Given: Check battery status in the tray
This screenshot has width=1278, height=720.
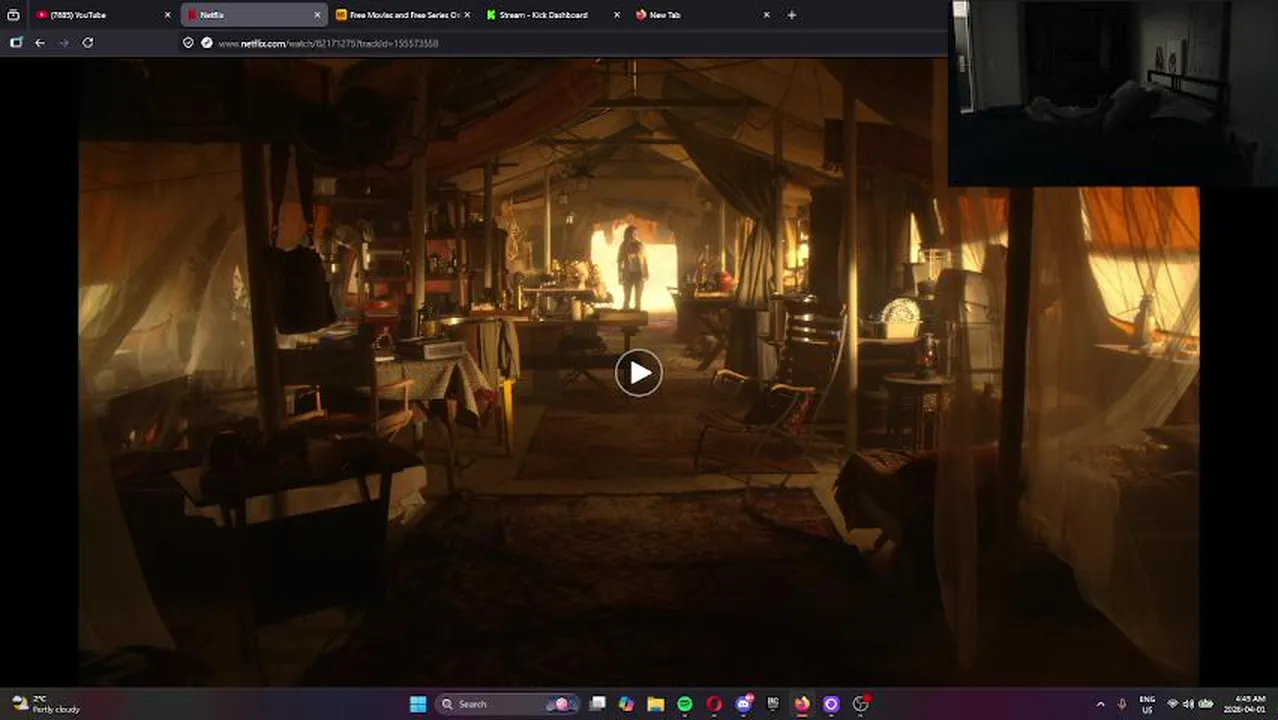Looking at the screenshot, I should point(1206,704).
